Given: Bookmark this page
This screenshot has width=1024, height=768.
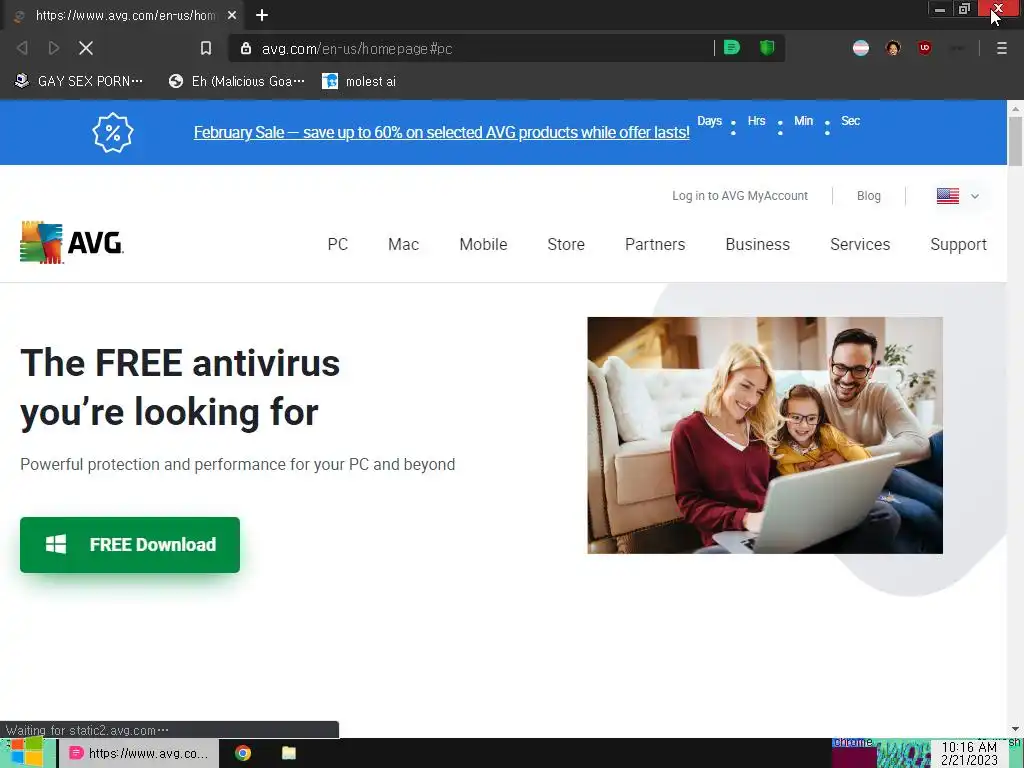Looking at the screenshot, I should (206, 48).
